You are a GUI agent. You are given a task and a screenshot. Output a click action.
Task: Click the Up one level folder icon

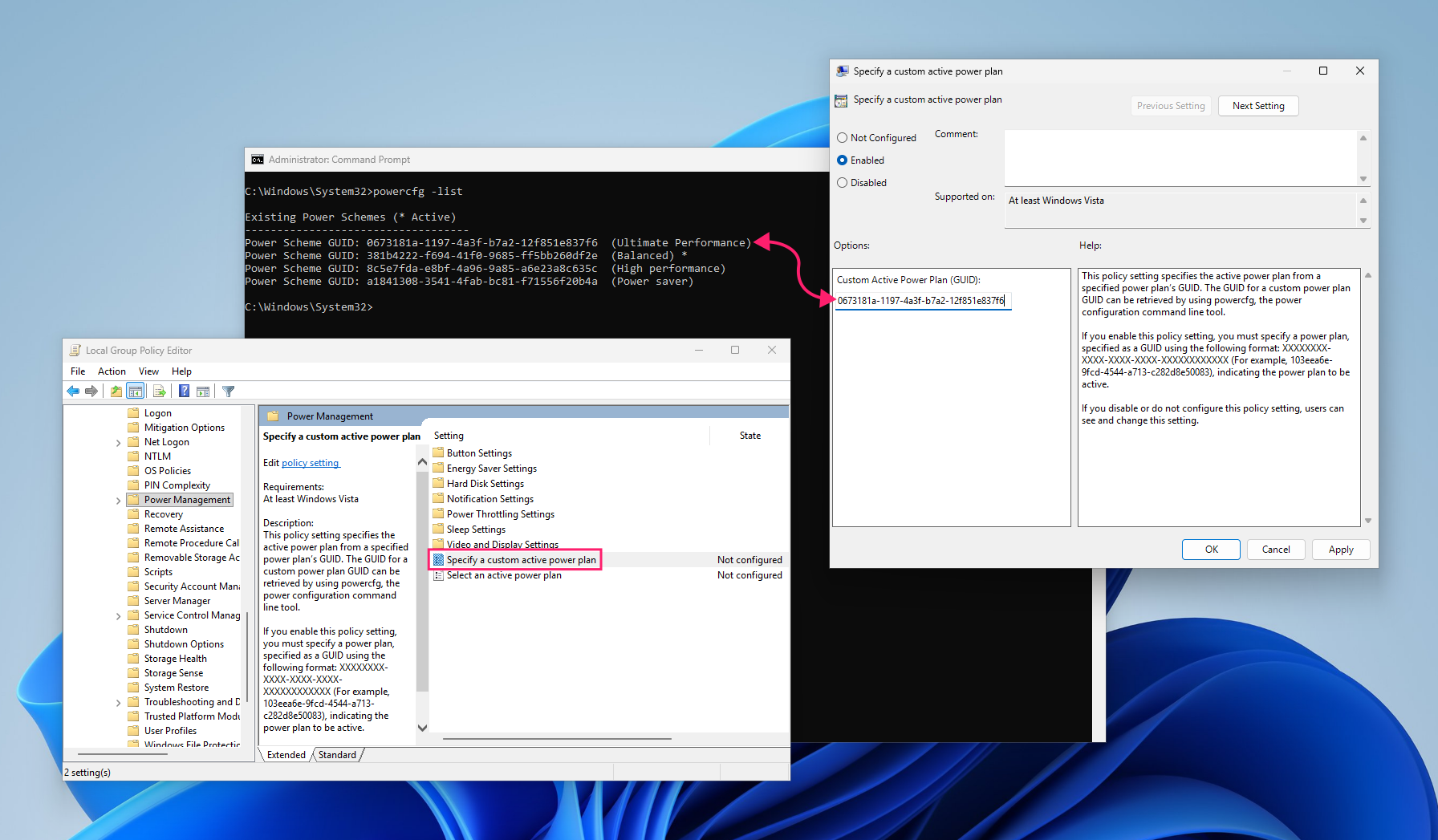coord(116,392)
